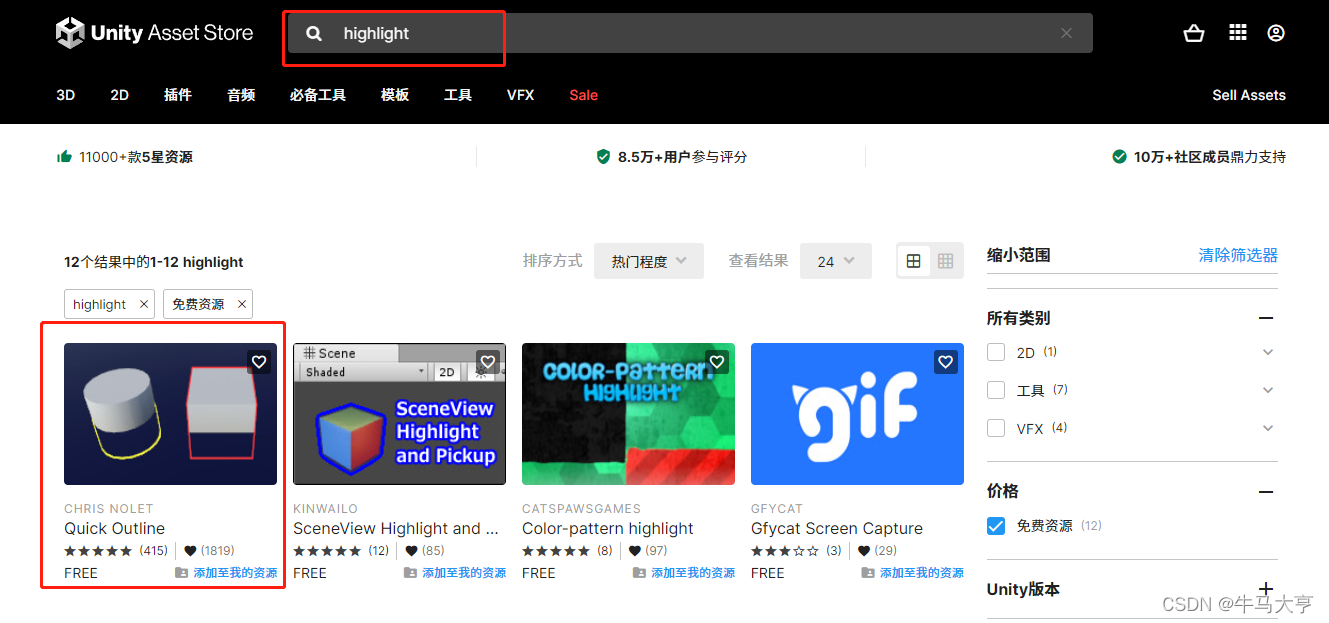This screenshot has width=1329, height=623.
Task: Check the 2D category checkbox
Action: click(x=996, y=352)
